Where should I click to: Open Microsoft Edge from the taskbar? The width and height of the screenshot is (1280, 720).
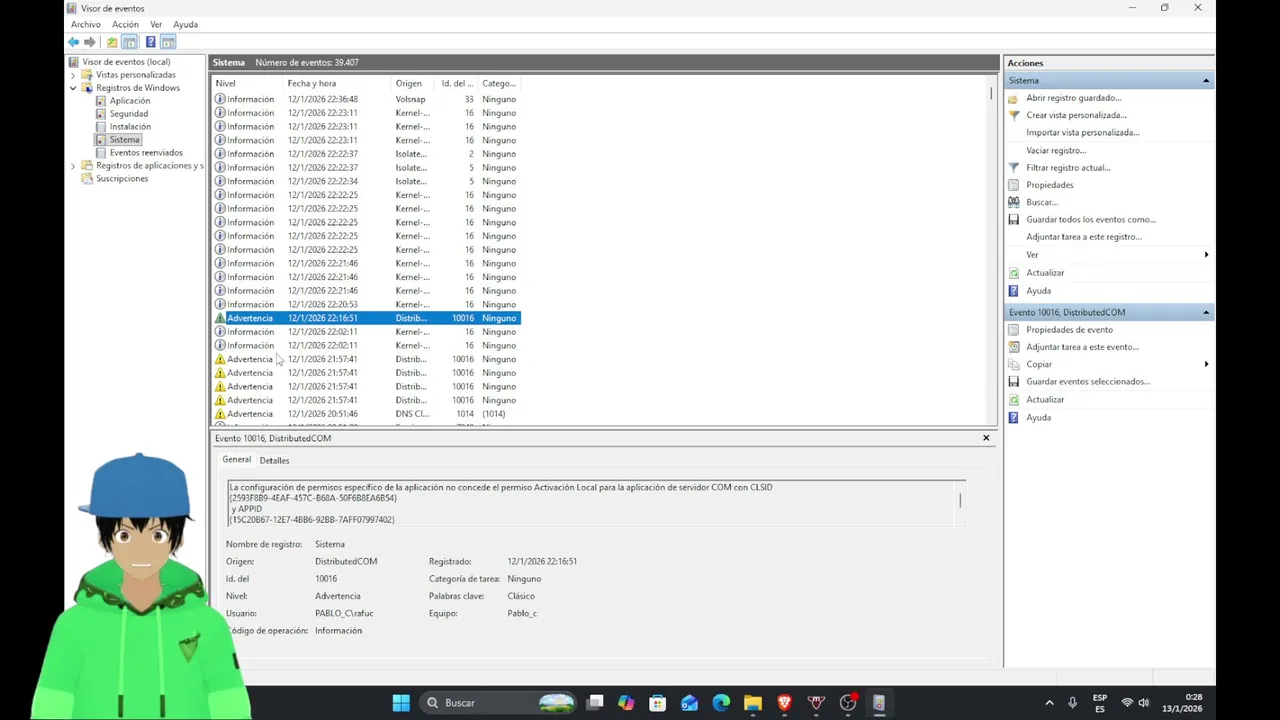721,703
